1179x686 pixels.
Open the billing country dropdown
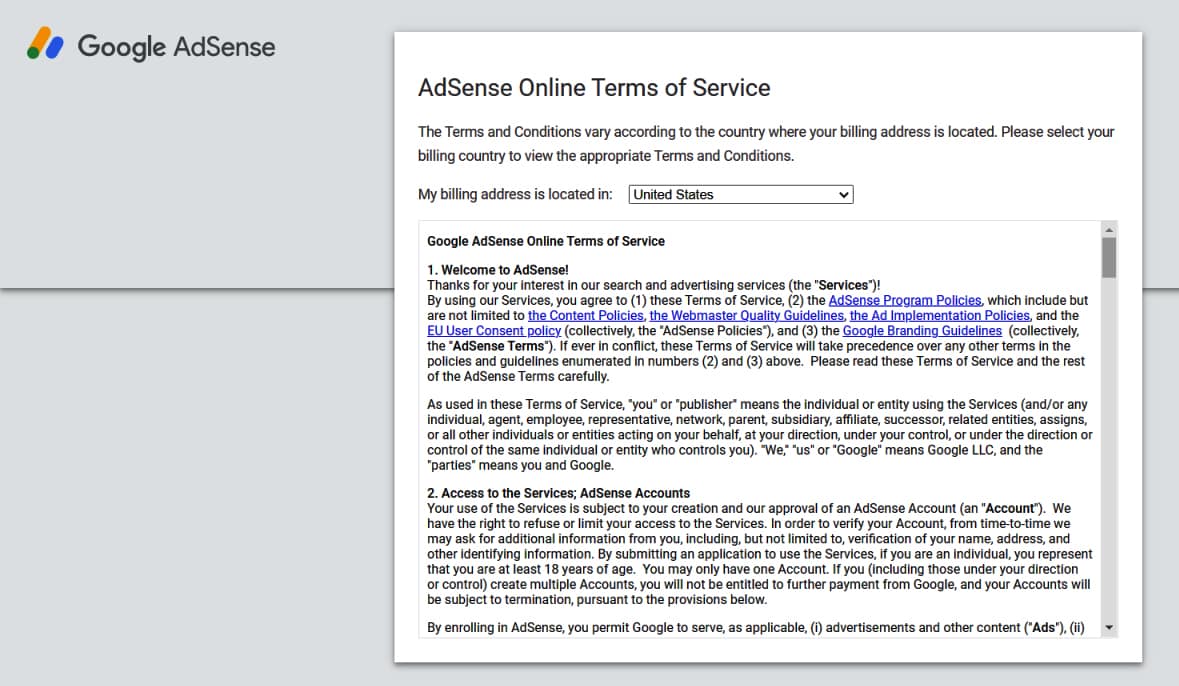741,195
